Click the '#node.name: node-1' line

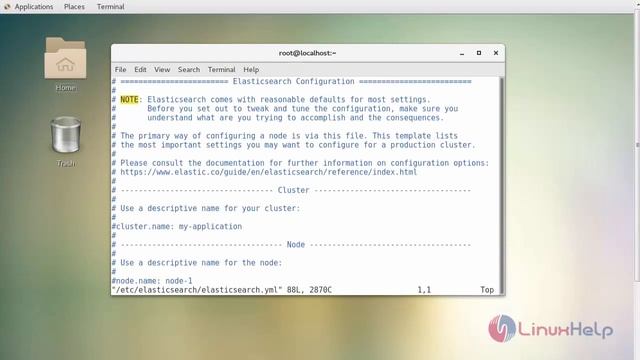(x=152, y=281)
